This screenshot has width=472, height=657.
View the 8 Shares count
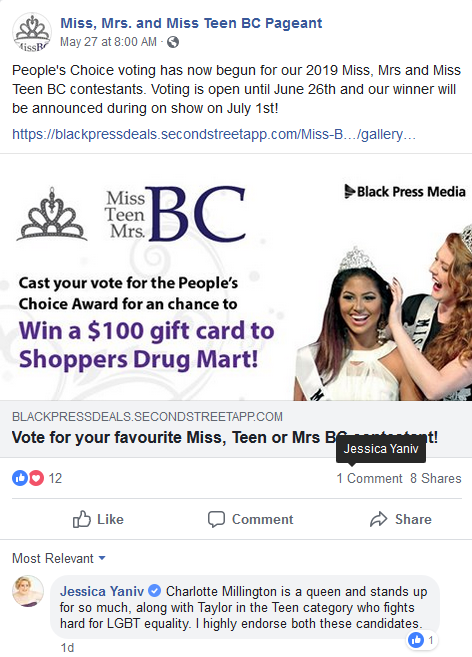coord(436,479)
